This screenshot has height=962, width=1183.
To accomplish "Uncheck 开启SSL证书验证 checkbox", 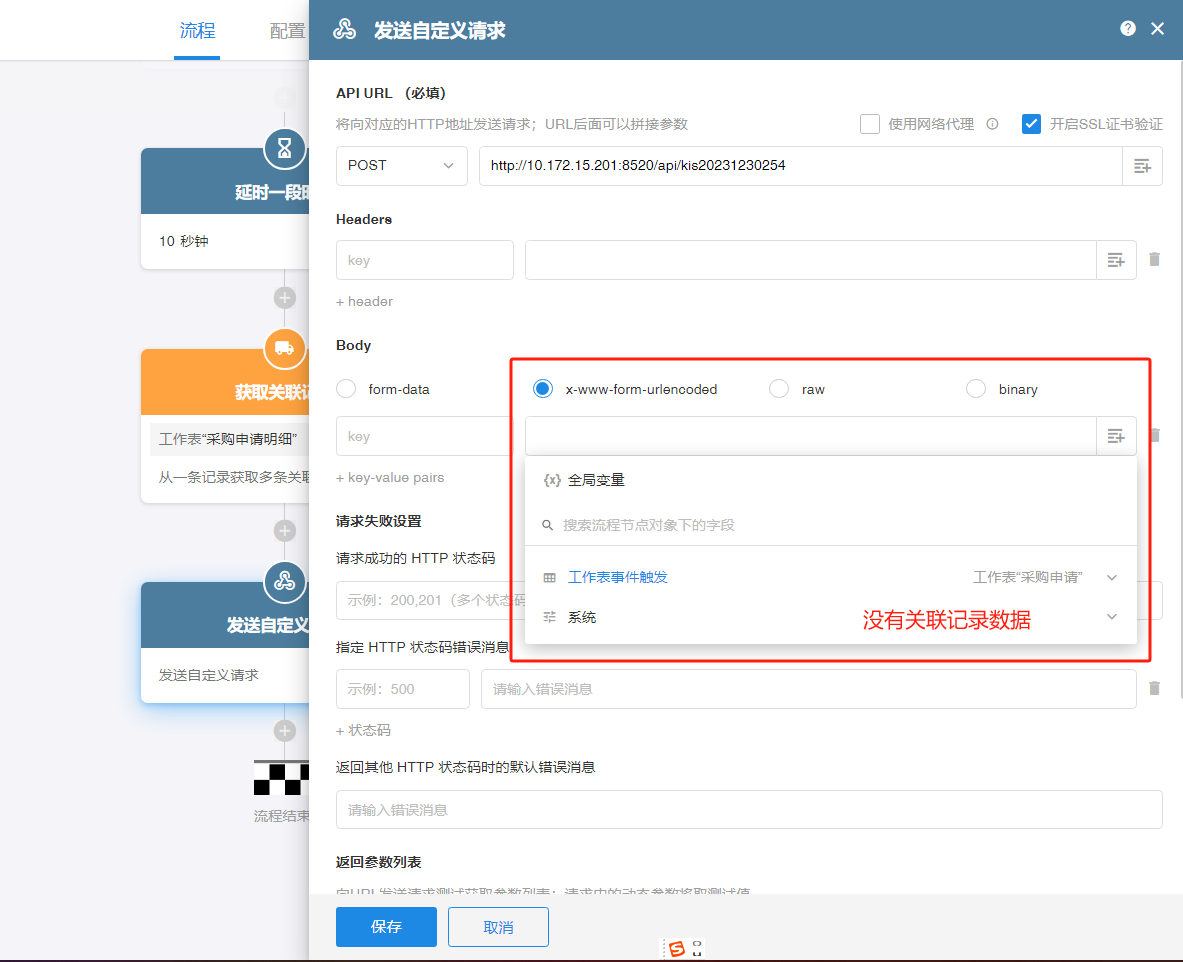I will pos(1032,124).
